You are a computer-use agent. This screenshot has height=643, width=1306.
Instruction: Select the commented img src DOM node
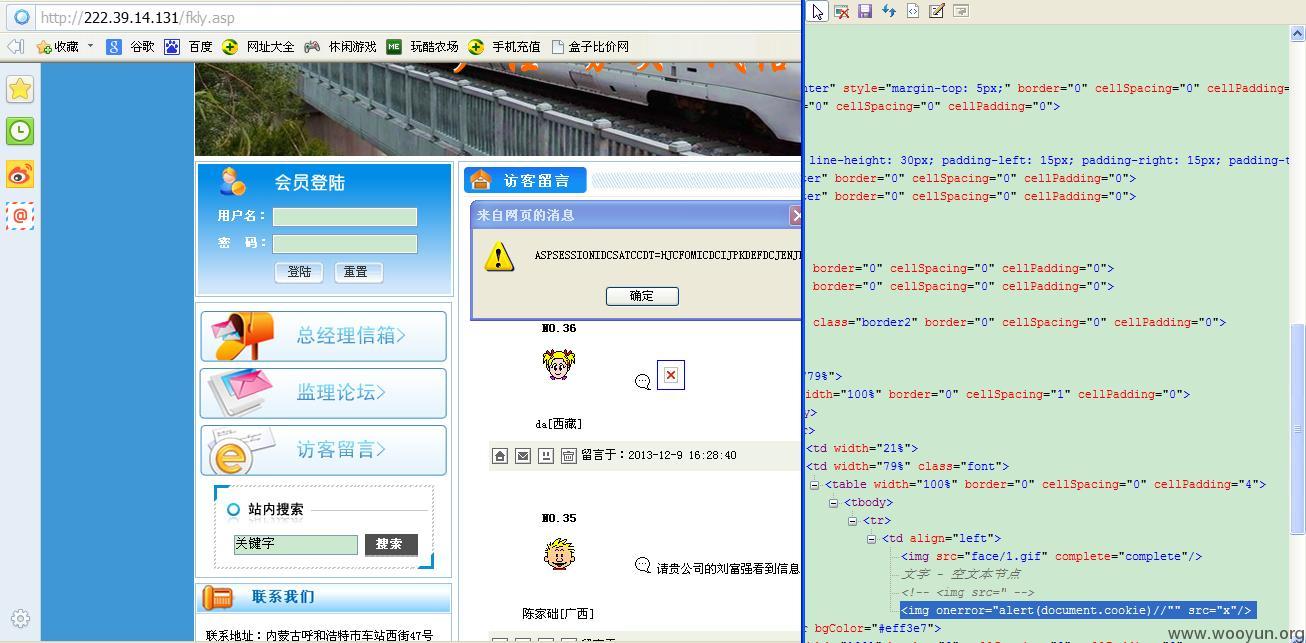967,593
